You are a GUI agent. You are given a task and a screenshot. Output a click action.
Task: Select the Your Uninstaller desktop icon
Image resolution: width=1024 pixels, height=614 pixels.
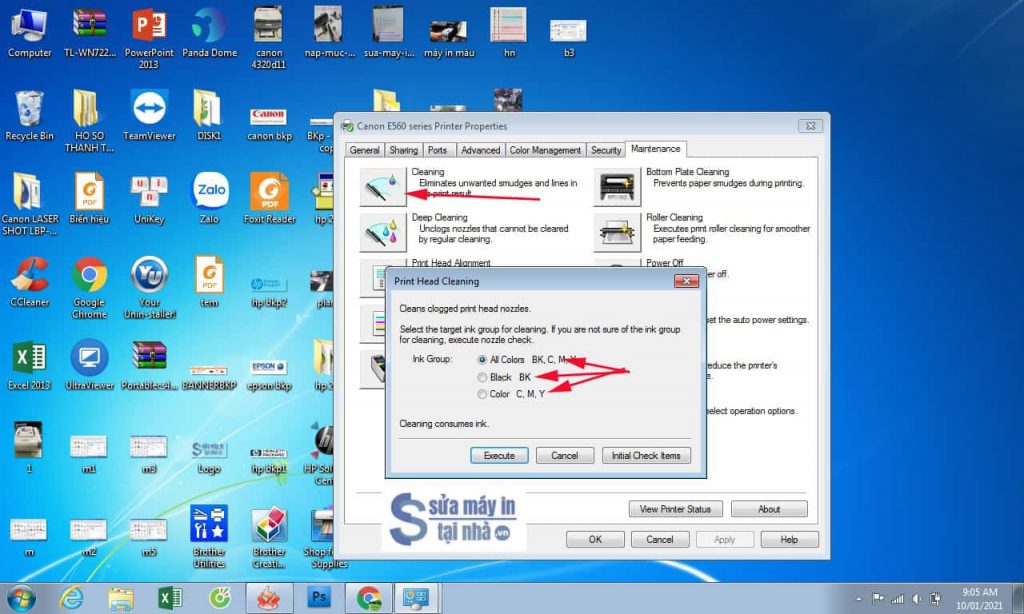(x=149, y=287)
